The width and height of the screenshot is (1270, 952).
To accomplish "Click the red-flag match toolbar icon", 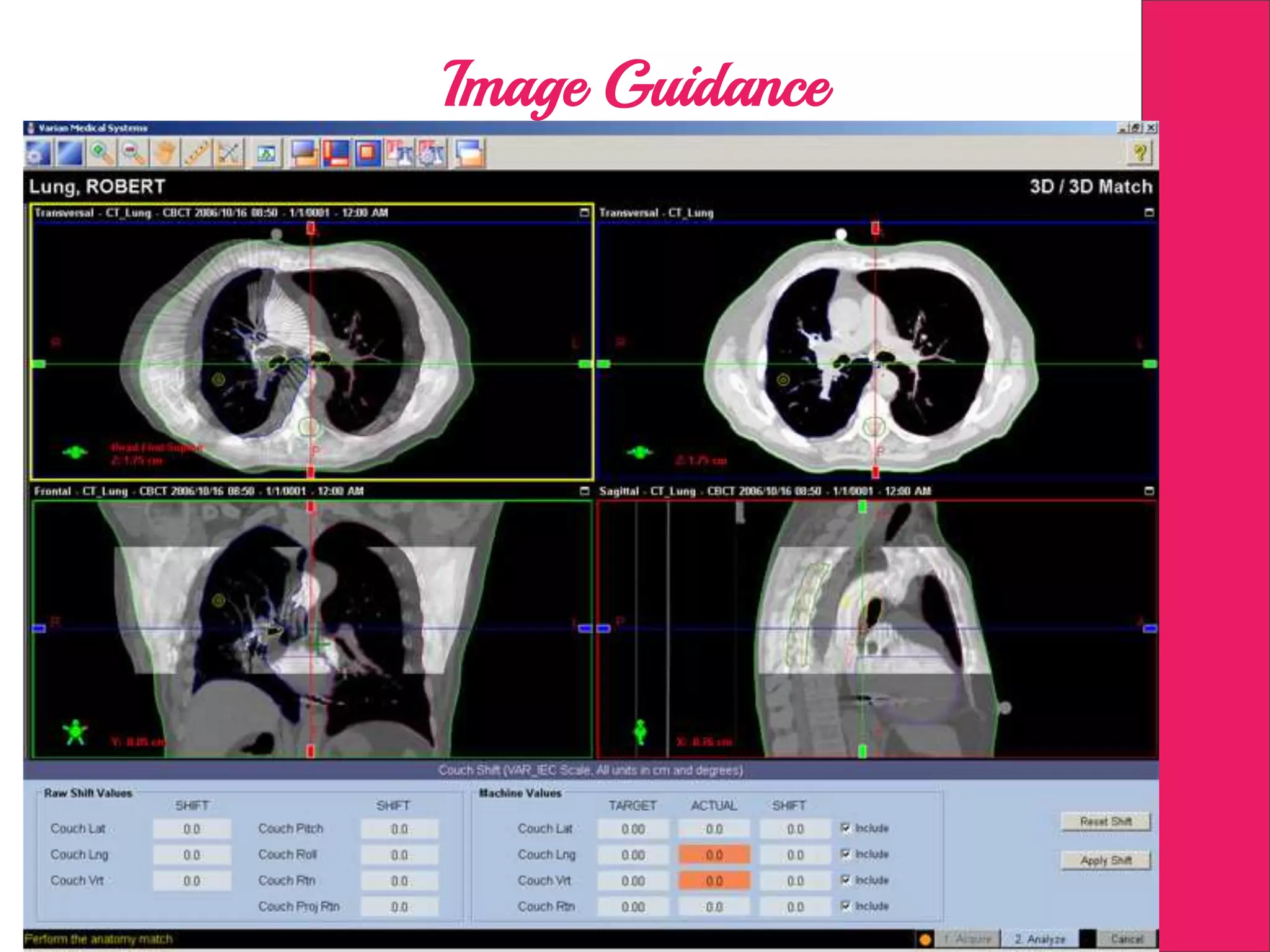I will 400,153.
